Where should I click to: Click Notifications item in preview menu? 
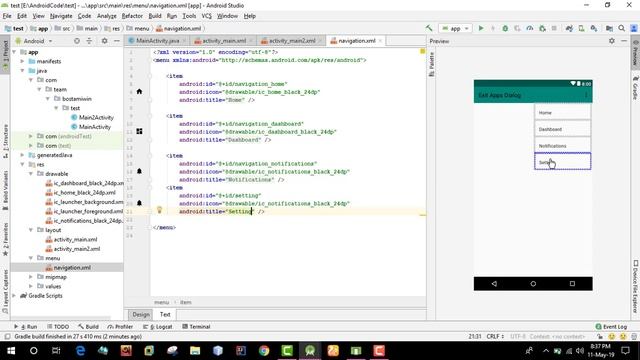click(x=562, y=146)
